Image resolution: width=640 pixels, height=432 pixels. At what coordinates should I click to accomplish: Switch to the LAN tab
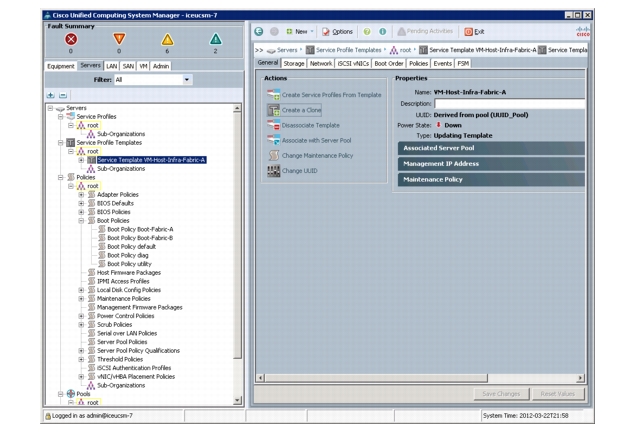[x=111, y=66]
